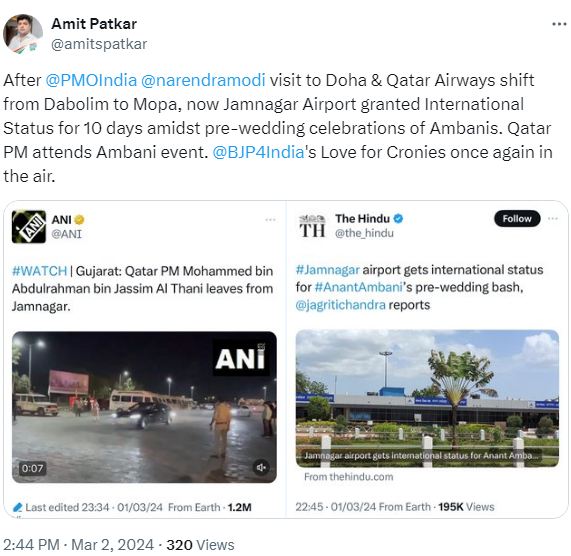Click the pencil edit-history icon
The image size is (571, 556).
pos(17,507)
